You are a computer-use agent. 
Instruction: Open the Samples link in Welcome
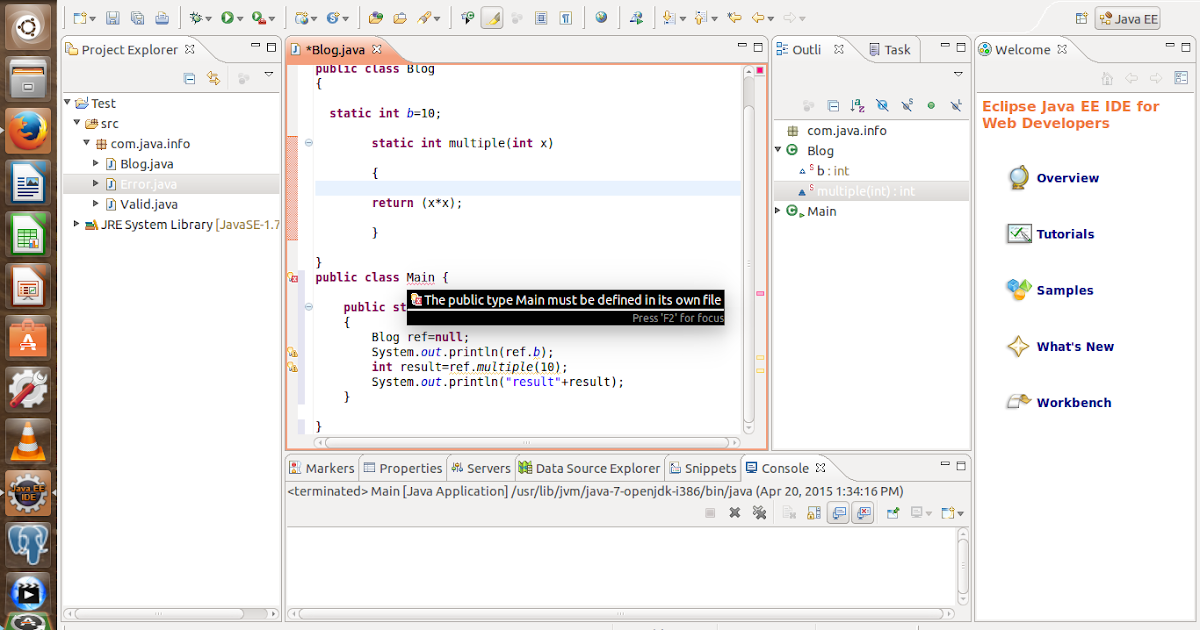pyautogui.click(x=1065, y=290)
